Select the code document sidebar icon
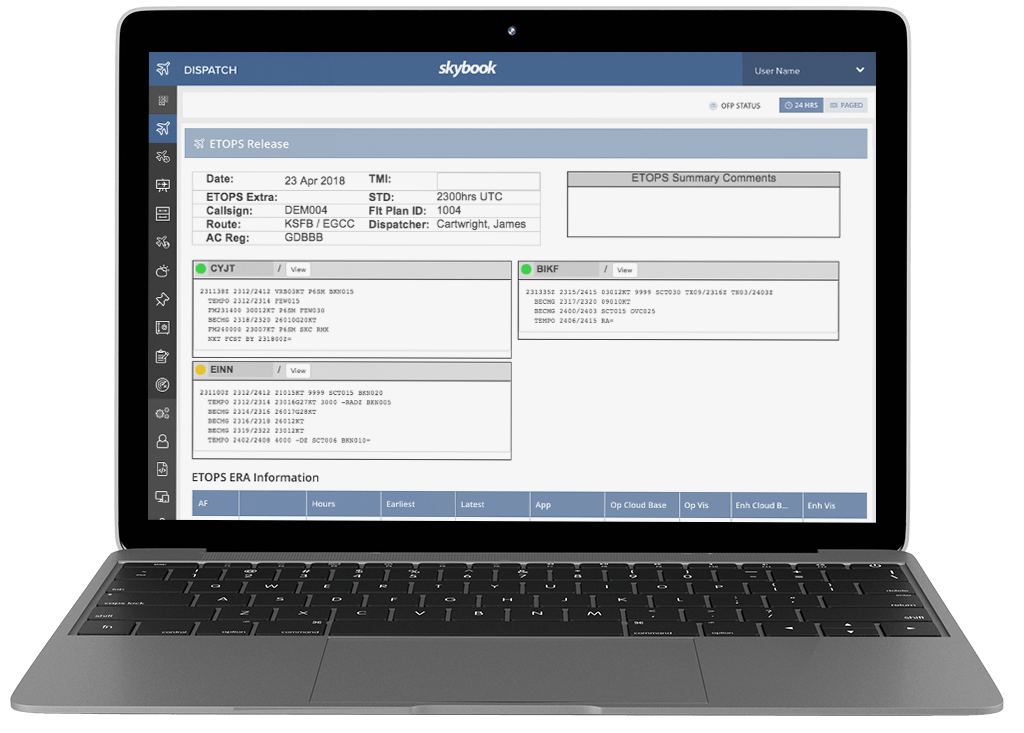Screen dimensions: 1024x733 [x=162, y=469]
